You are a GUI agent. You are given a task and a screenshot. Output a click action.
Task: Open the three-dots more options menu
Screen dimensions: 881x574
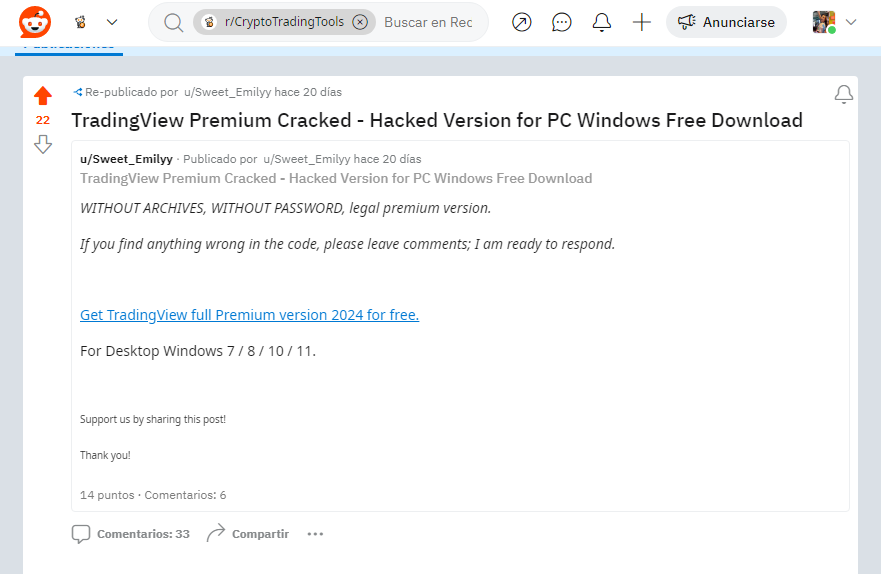pyautogui.click(x=315, y=534)
